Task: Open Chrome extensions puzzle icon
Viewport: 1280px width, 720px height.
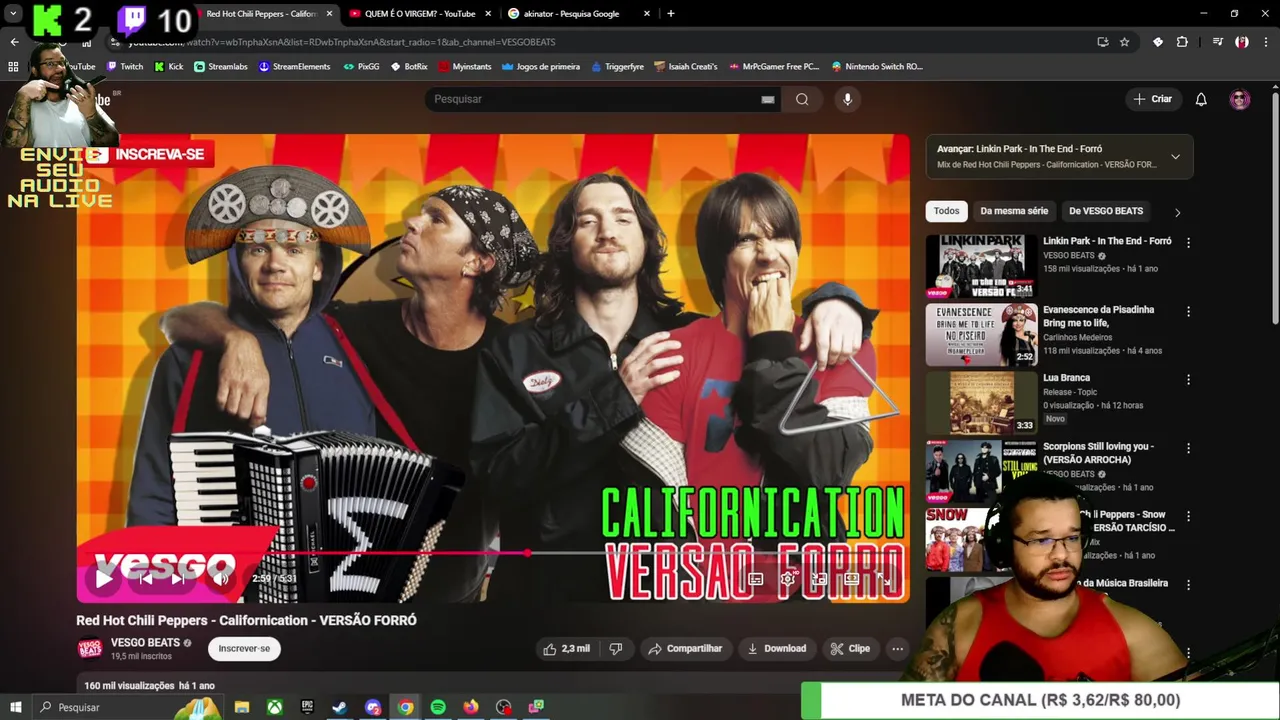Action: tap(1182, 42)
